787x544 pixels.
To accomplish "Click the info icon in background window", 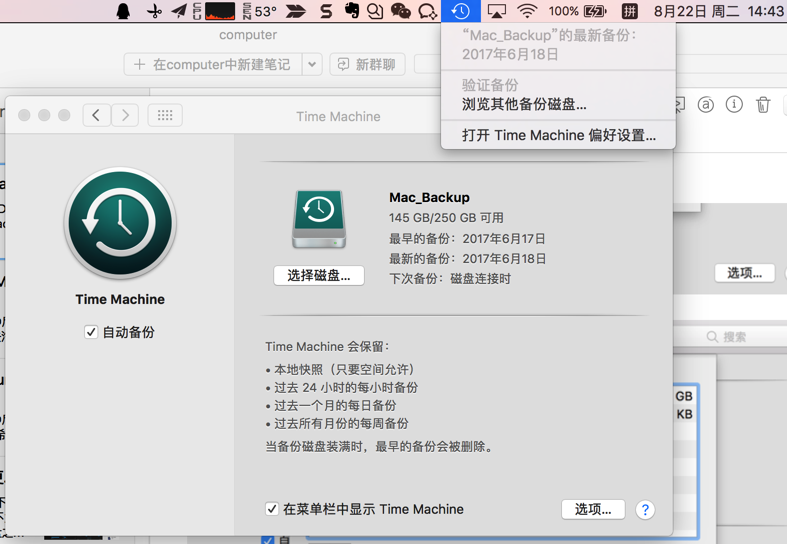I will (734, 104).
